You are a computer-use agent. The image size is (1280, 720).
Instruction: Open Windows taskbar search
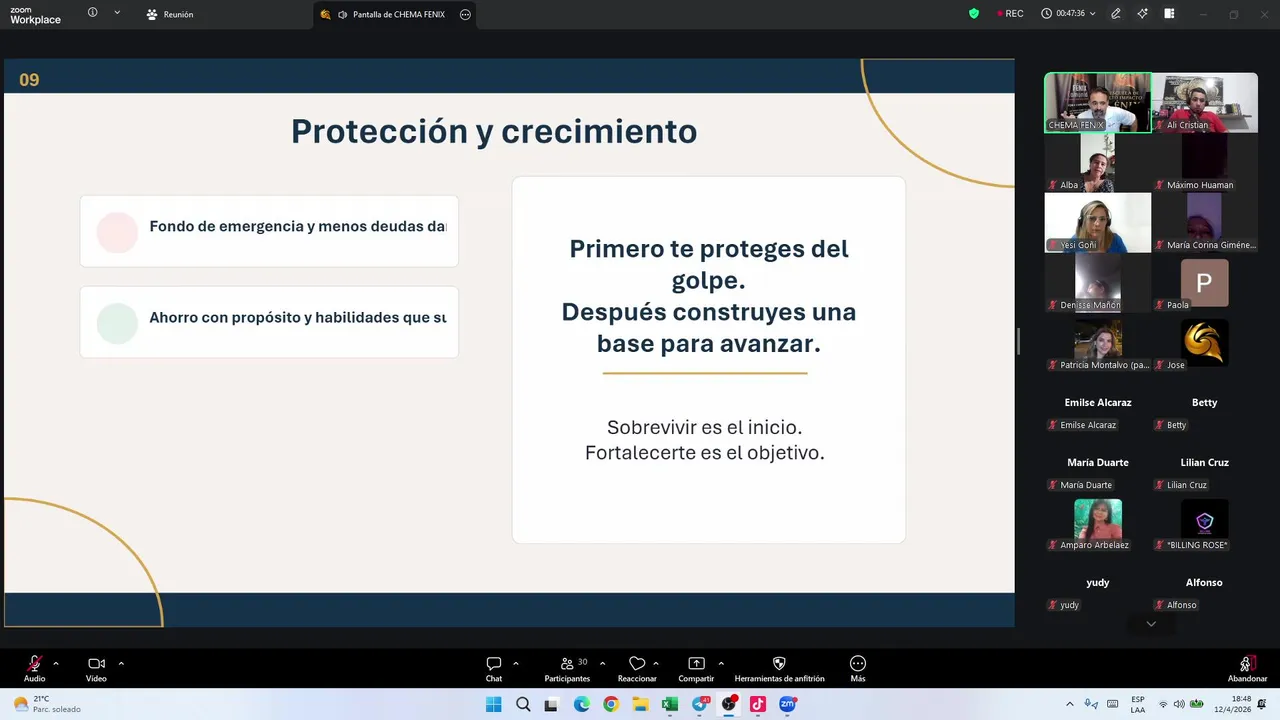click(523, 704)
